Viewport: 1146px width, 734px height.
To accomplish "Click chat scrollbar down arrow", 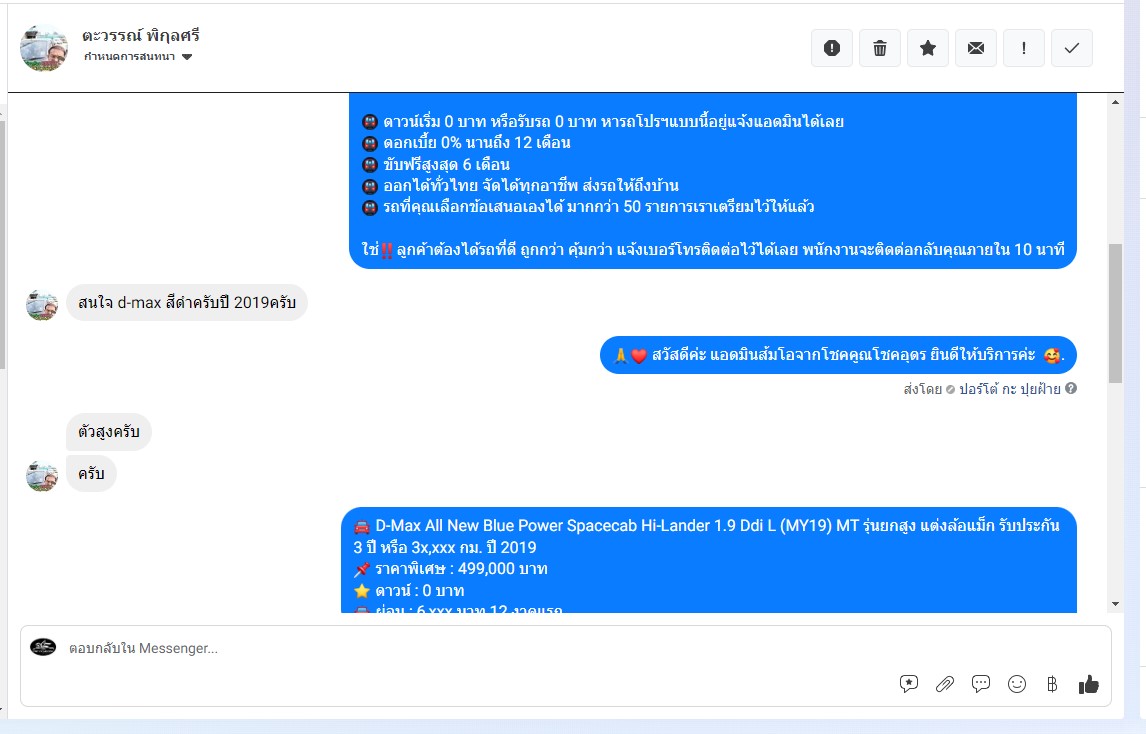I will click(1115, 604).
